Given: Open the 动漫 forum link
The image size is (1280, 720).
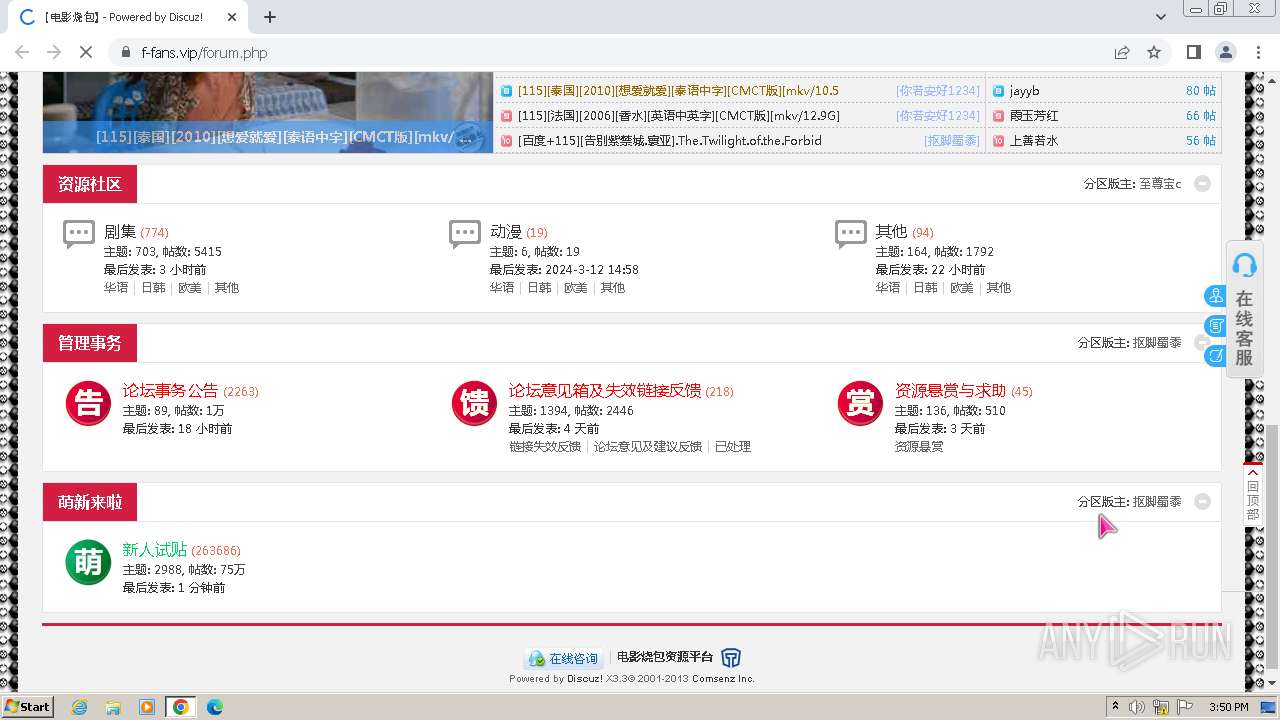Looking at the screenshot, I should click(x=506, y=232).
